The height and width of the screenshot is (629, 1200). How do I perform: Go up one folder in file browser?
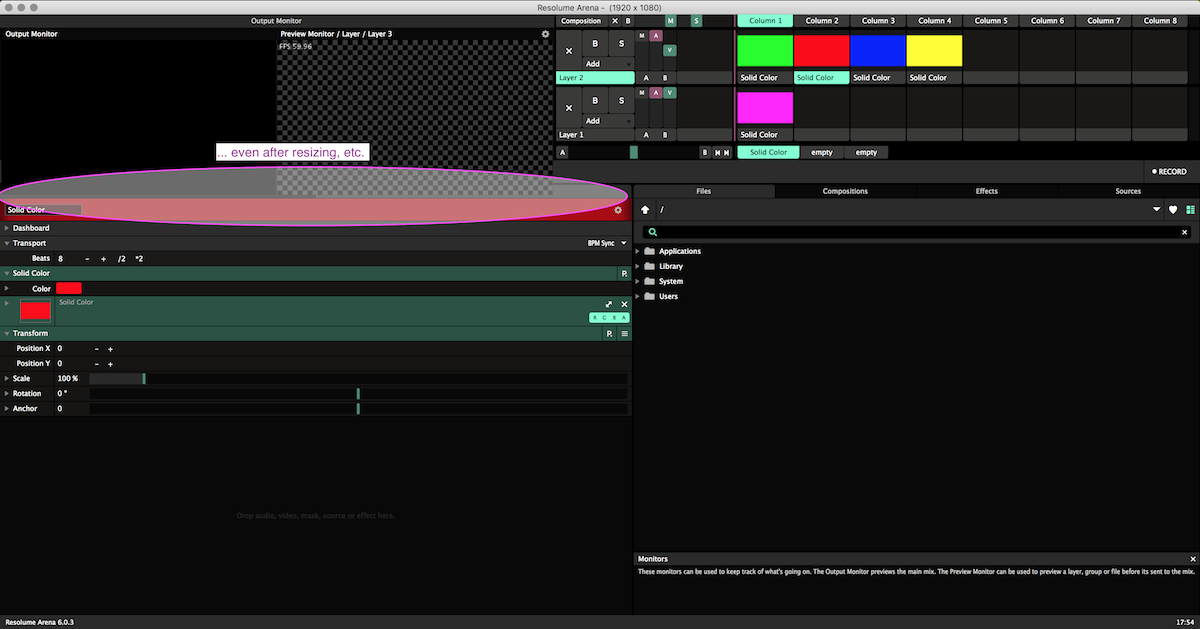[x=645, y=210]
